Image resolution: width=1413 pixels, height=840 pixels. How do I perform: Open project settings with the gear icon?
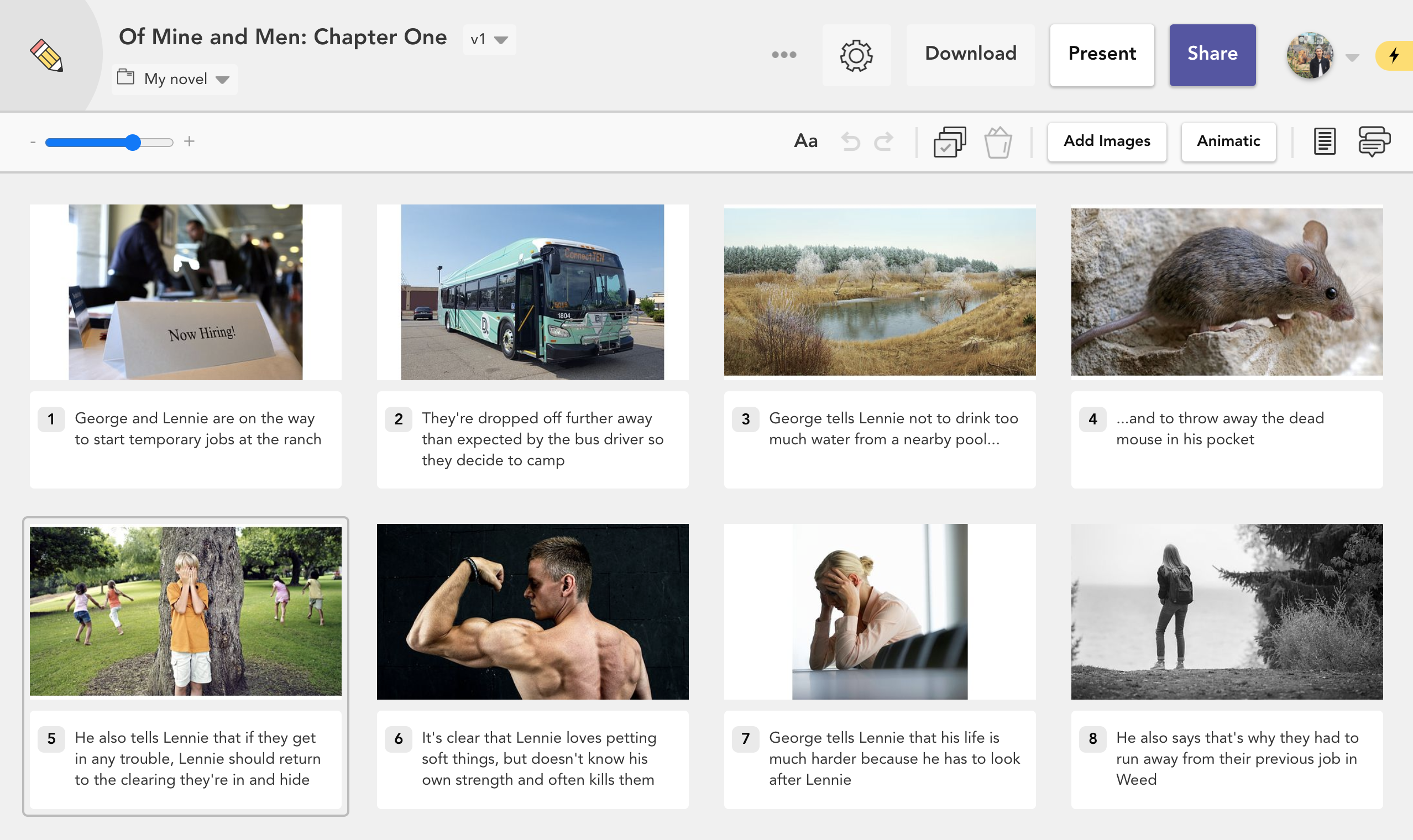click(856, 55)
